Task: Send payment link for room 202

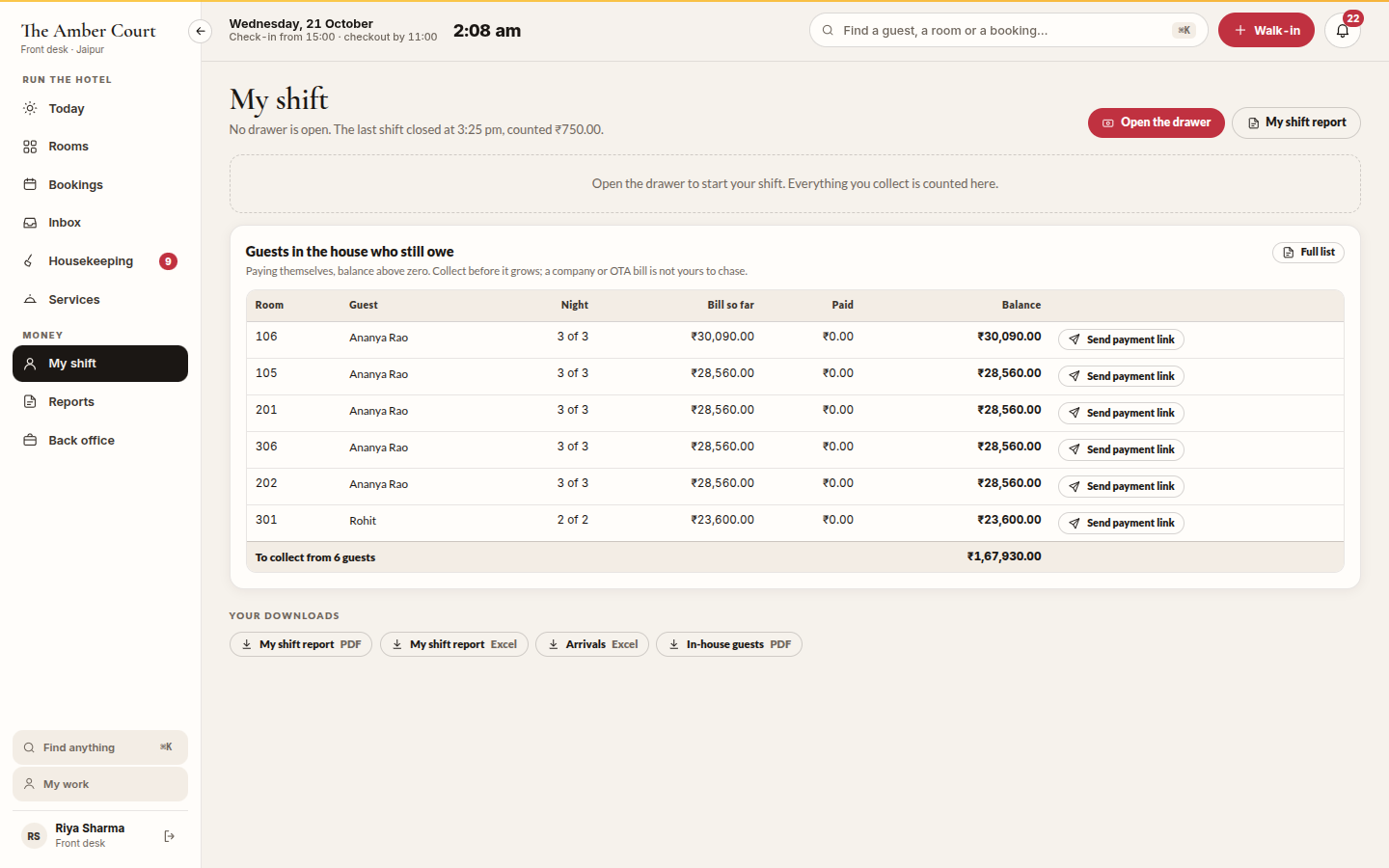Action: pos(1121,486)
